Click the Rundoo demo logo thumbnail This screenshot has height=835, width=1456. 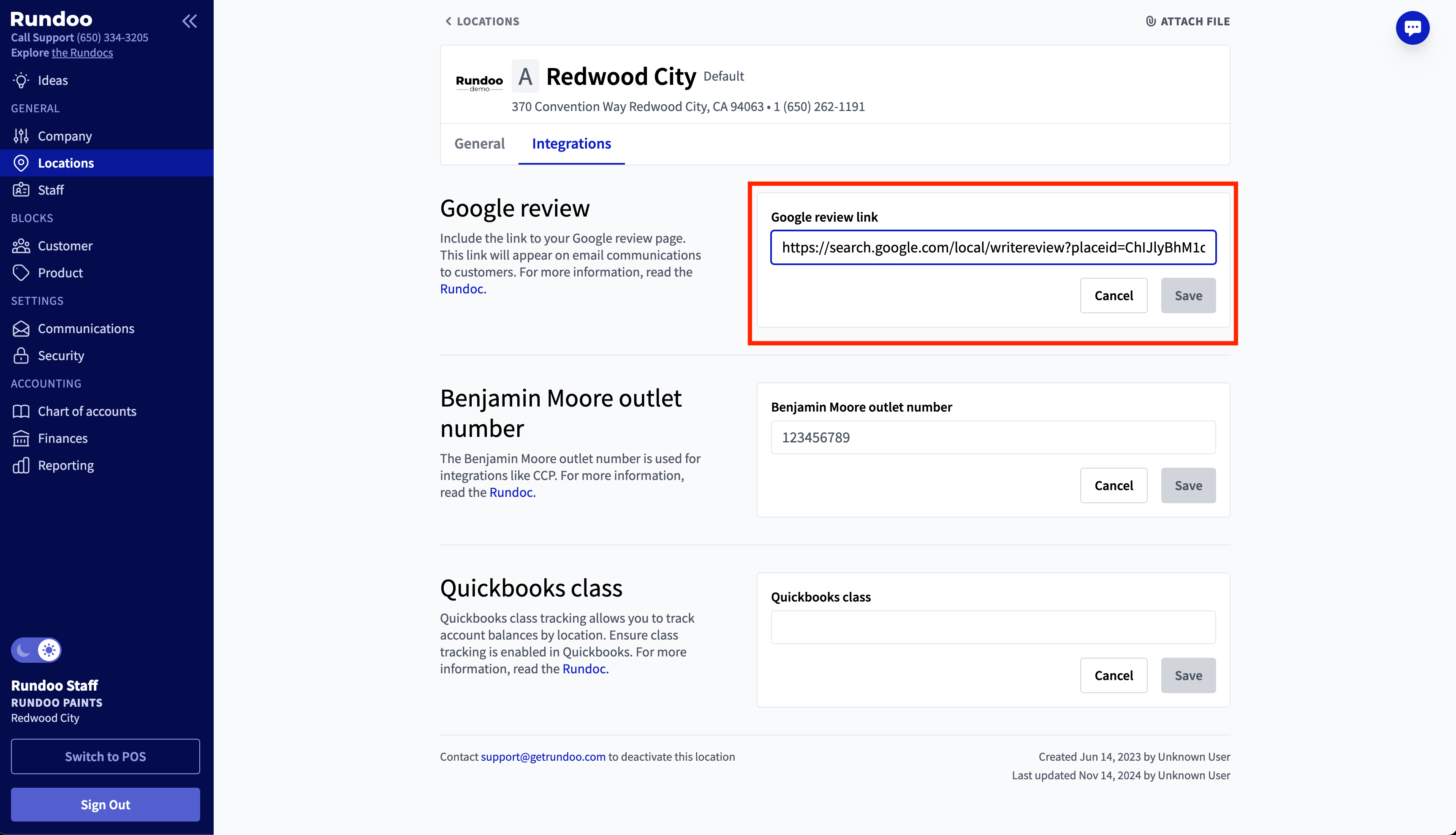coord(479,83)
